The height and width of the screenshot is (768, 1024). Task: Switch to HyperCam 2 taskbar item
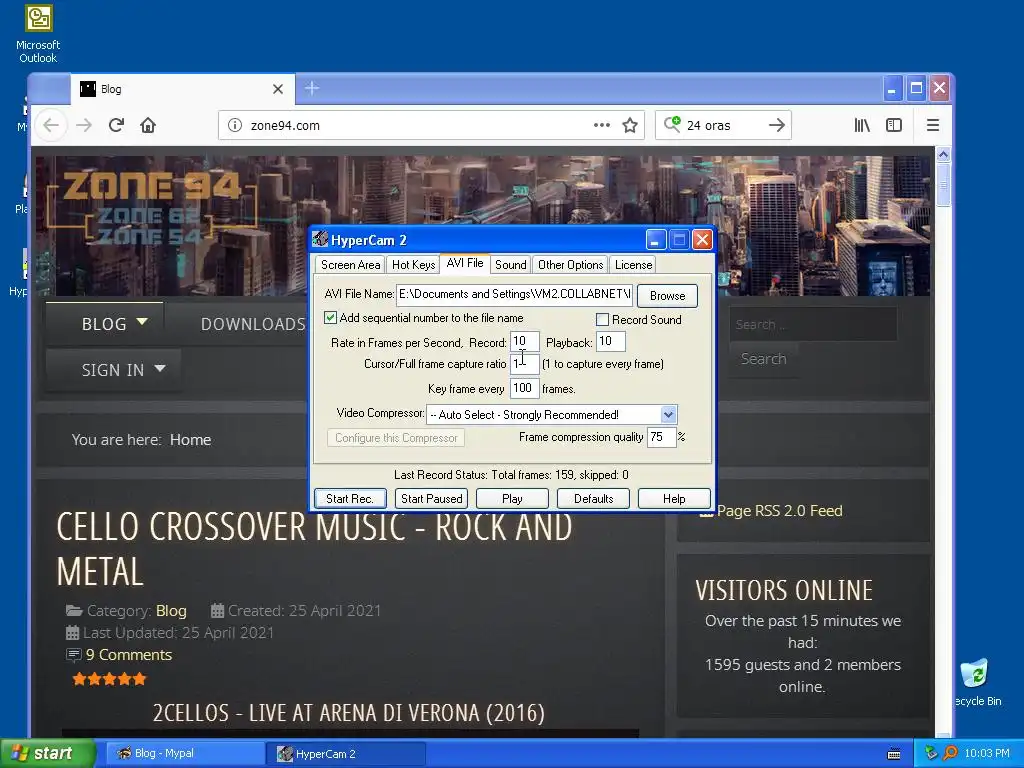point(346,754)
